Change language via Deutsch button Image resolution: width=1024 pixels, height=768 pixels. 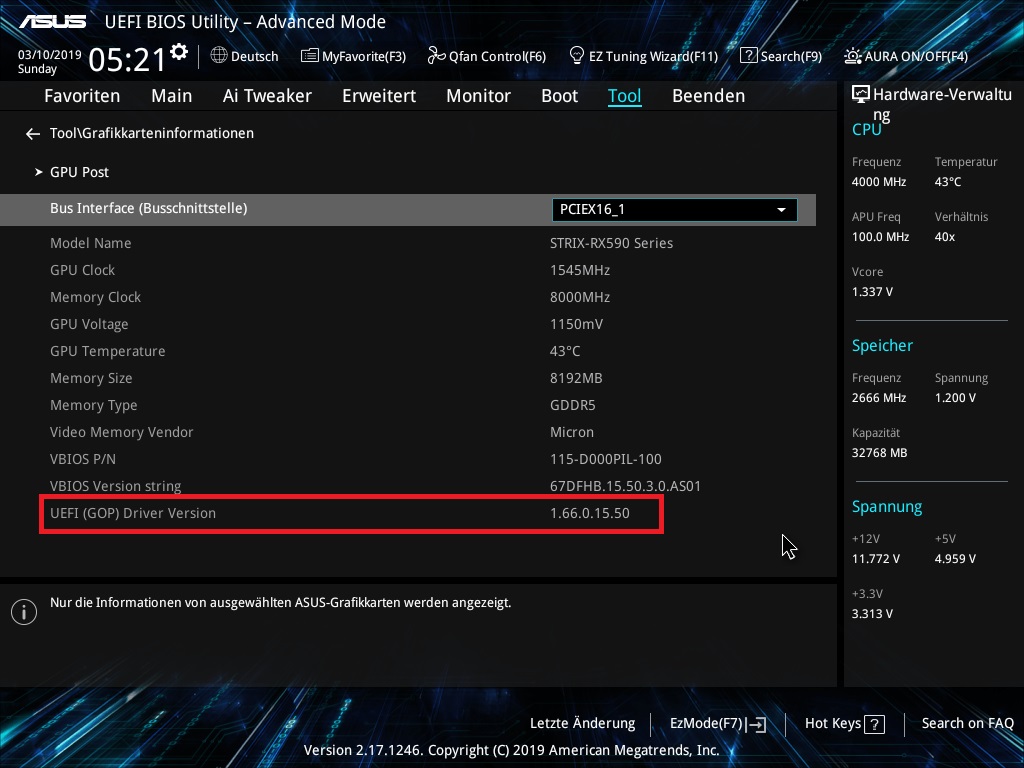(x=255, y=56)
